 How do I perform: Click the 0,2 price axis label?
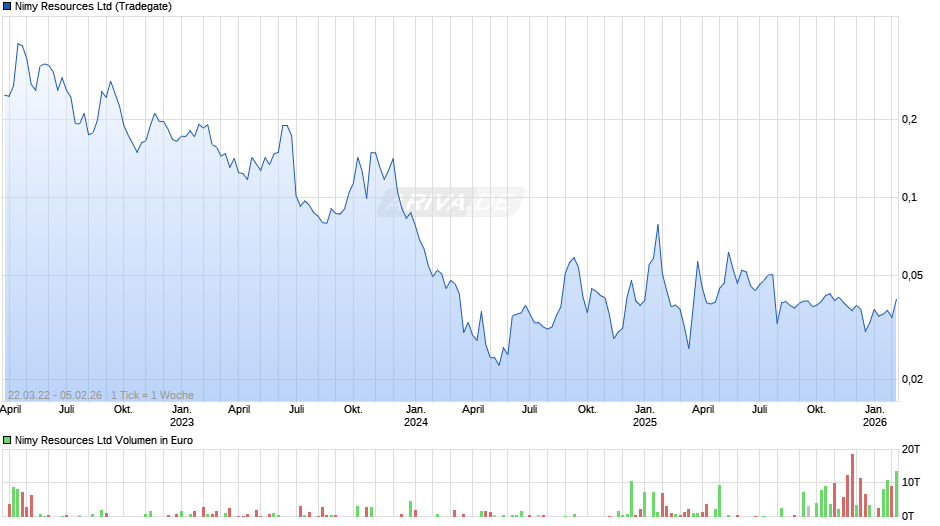909,119
